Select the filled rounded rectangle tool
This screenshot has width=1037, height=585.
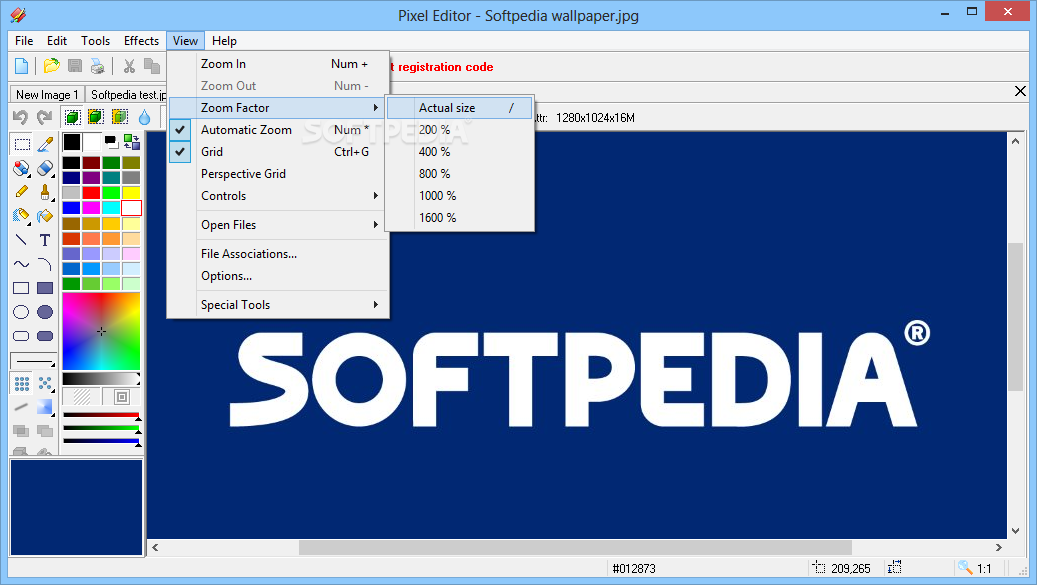tap(45, 336)
